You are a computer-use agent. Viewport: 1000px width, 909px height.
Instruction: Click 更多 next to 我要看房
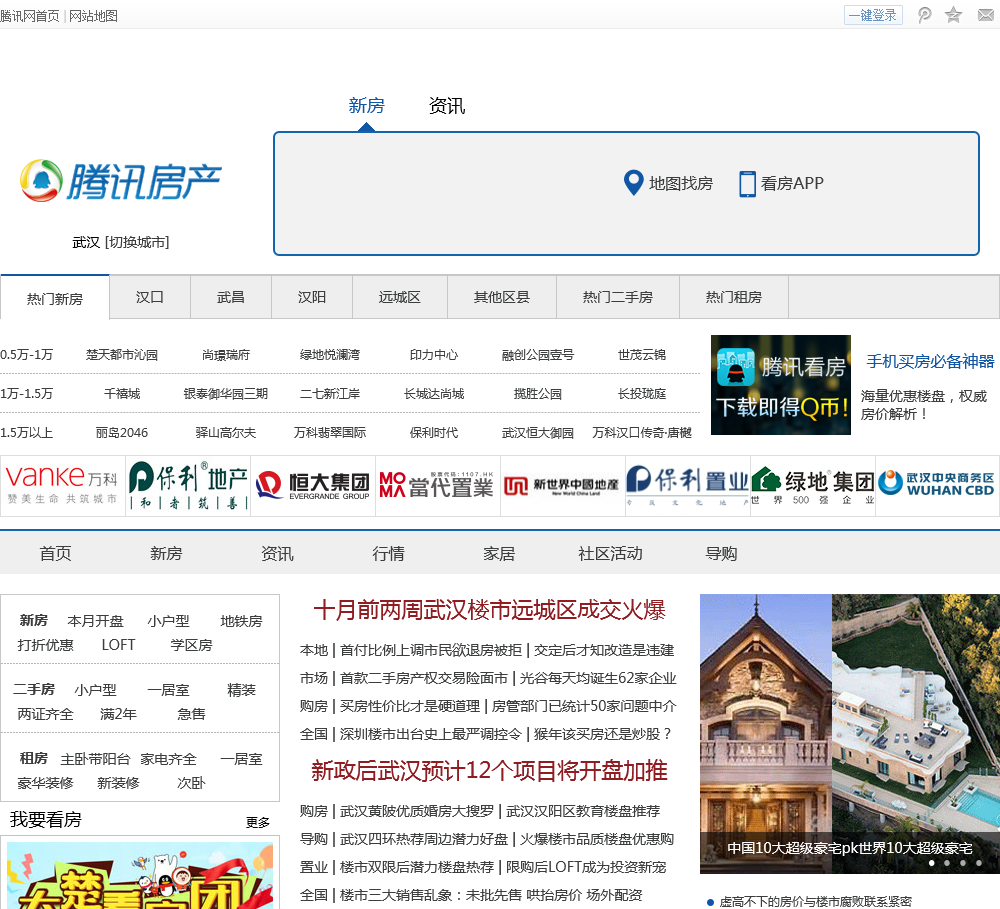(x=258, y=822)
